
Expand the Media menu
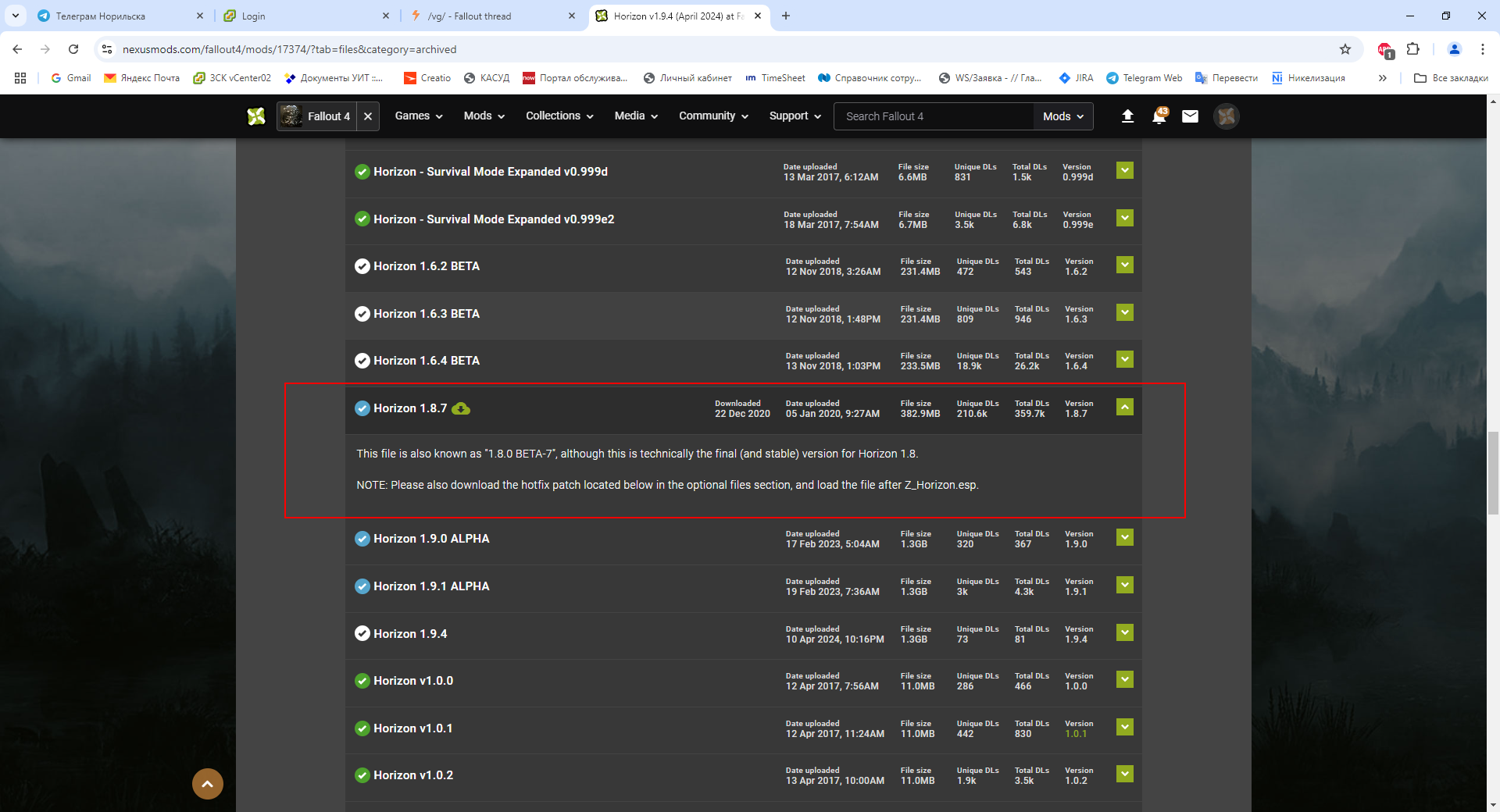pyautogui.click(x=636, y=116)
